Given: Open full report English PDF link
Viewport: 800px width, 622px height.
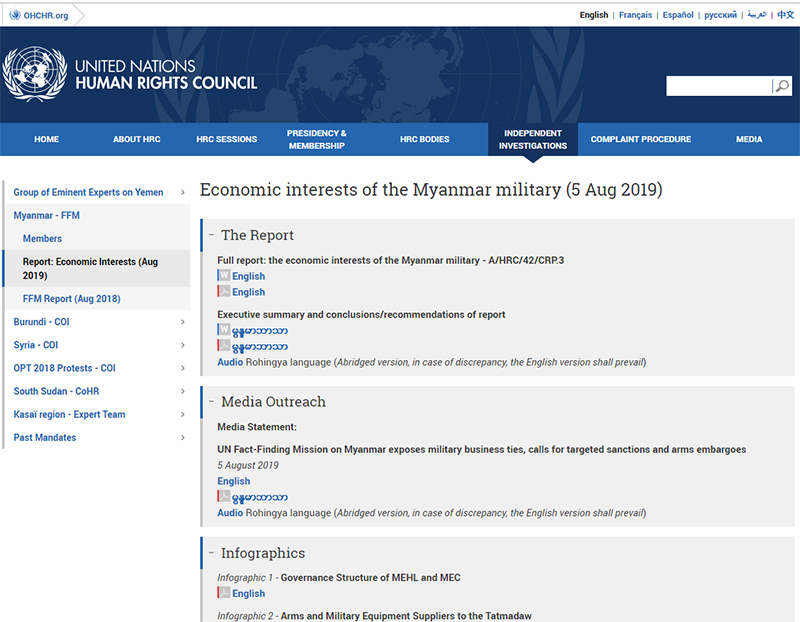Looking at the screenshot, I should tap(248, 292).
